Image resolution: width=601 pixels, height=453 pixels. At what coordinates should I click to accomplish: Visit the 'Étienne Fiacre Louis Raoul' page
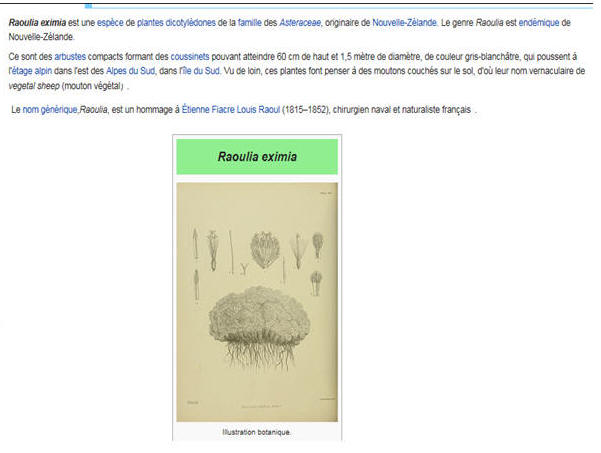pos(230,109)
